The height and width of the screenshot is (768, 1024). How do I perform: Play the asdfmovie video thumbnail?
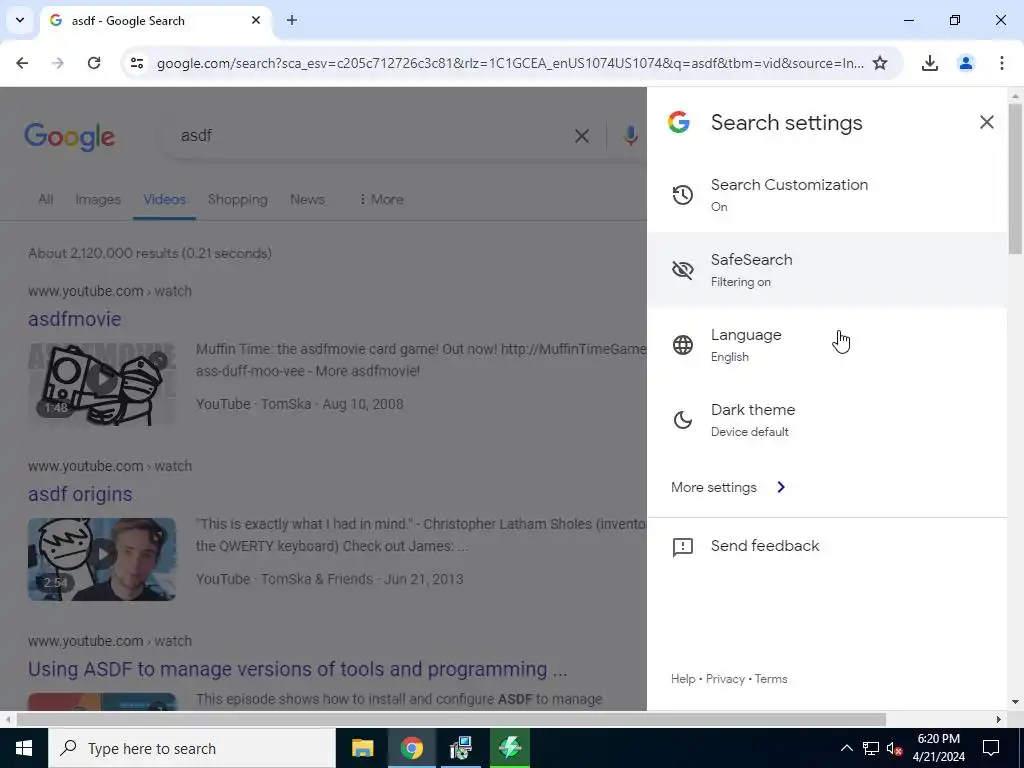(x=102, y=384)
